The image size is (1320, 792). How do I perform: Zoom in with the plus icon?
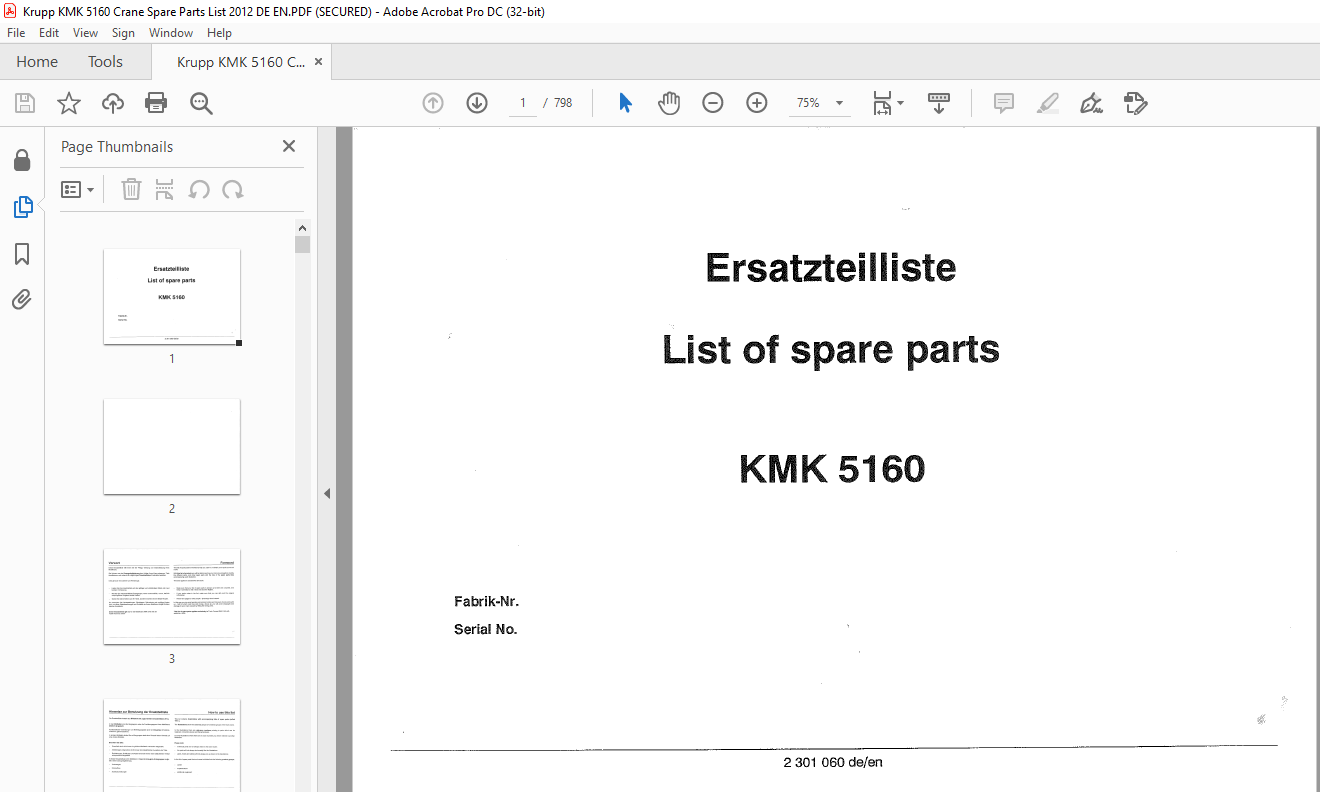[x=757, y=103]
